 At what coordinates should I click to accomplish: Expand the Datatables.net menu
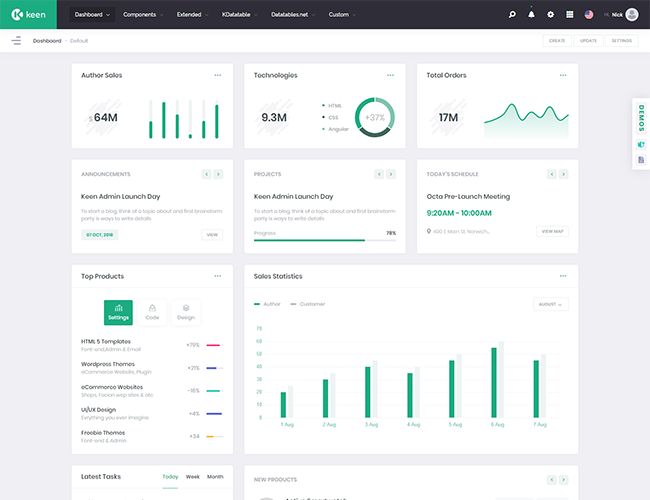pyautogui.click(x=293, y=15)
